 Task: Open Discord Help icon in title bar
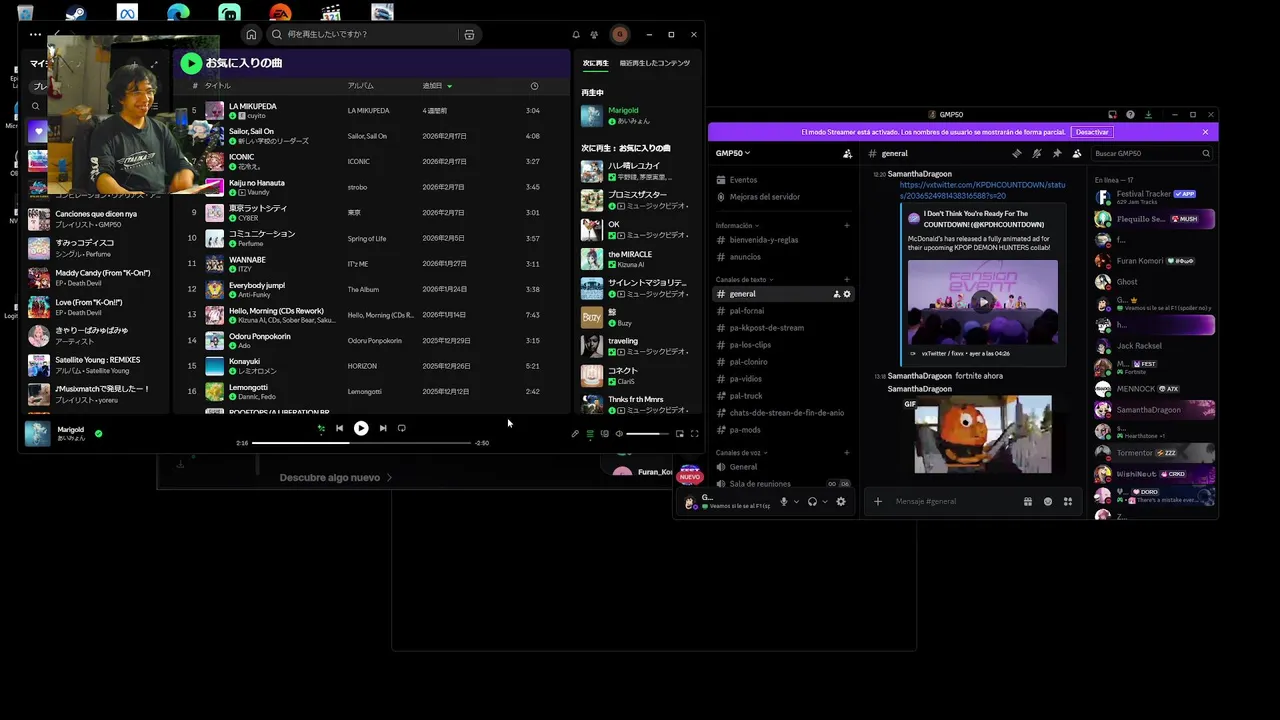tap(1130, 115)
